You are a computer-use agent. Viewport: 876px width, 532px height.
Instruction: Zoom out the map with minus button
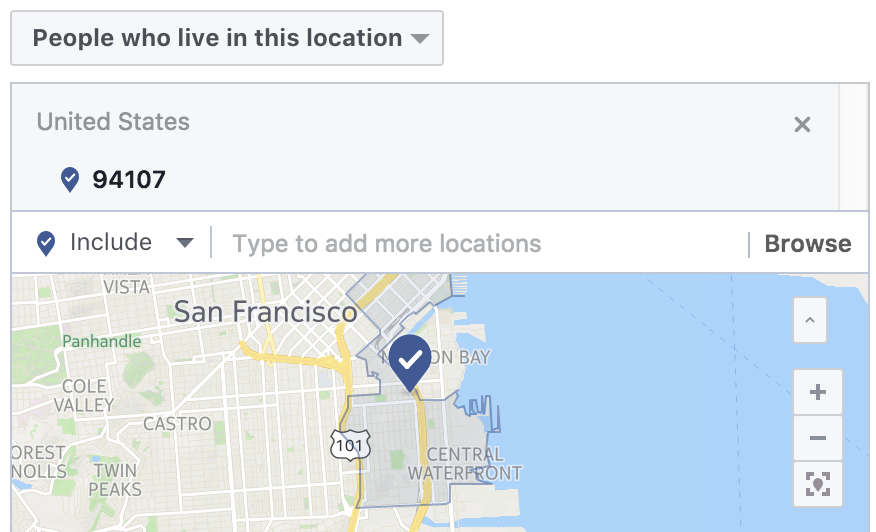coord(818,438)
